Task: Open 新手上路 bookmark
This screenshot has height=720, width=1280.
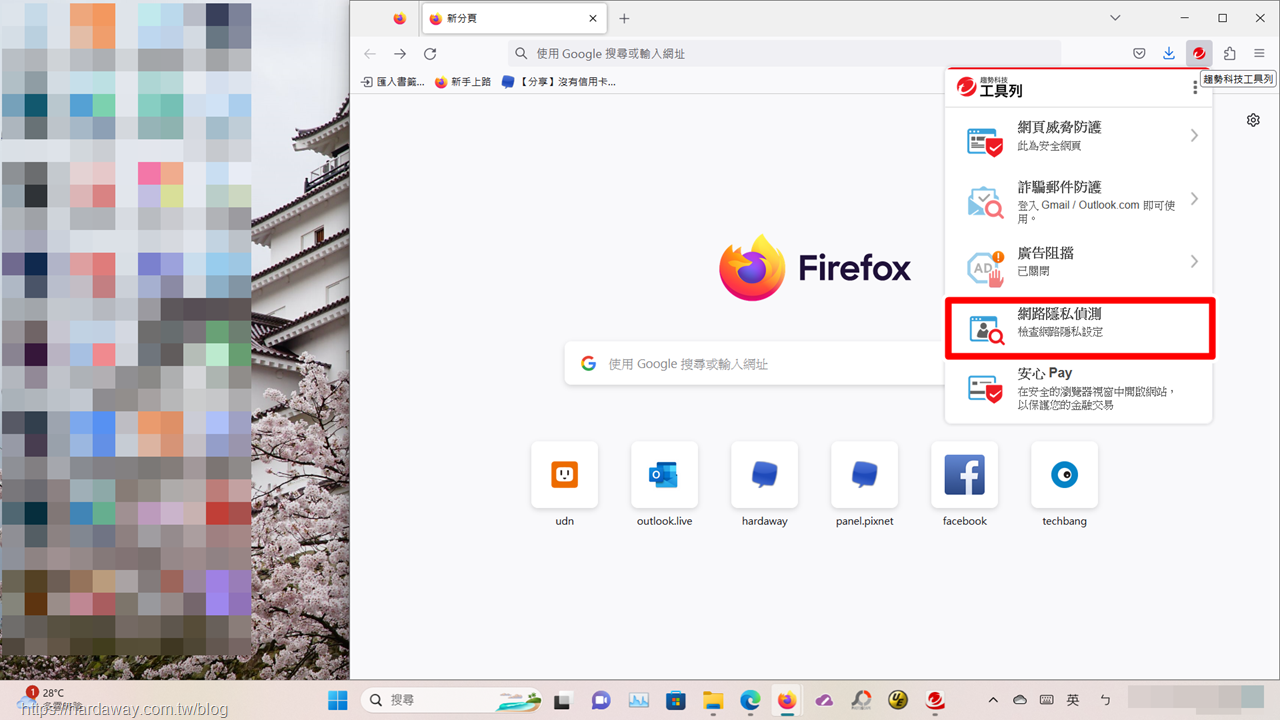Action: point(463,82)
